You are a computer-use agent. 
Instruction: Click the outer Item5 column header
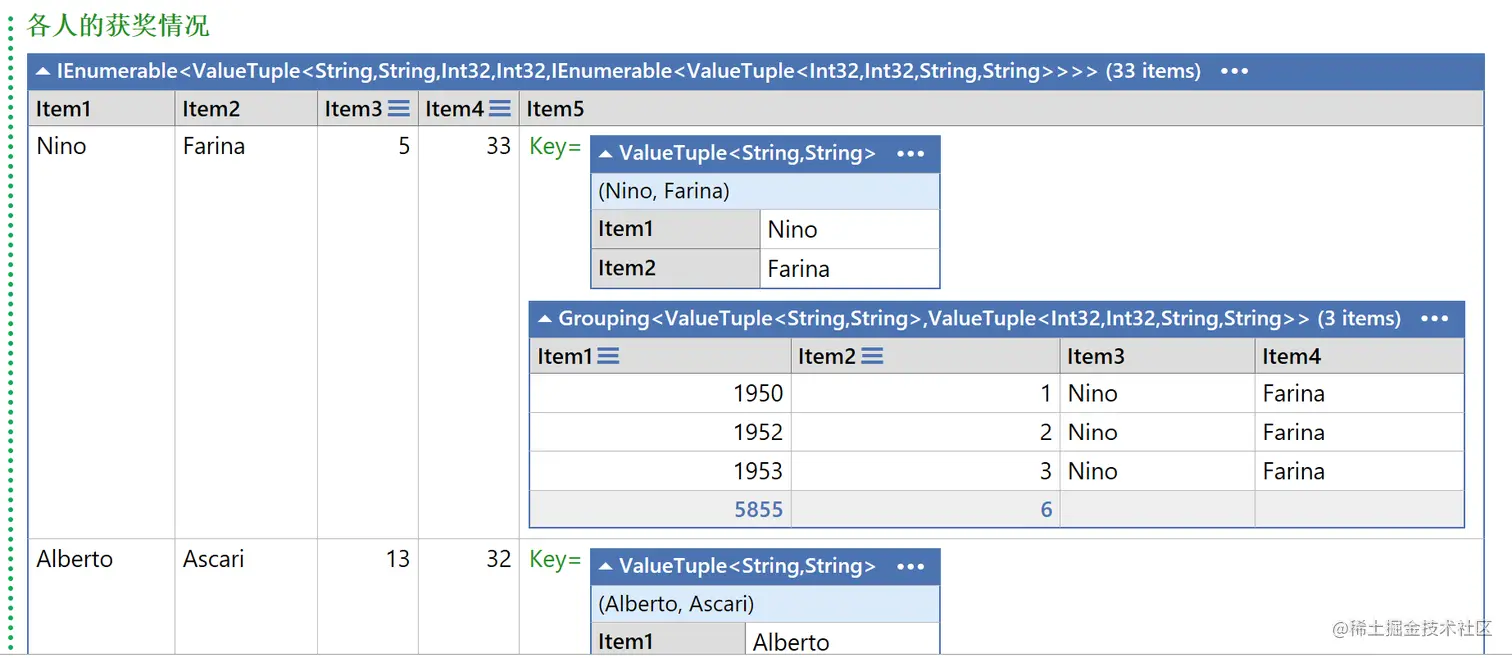tap(1001, 108)
